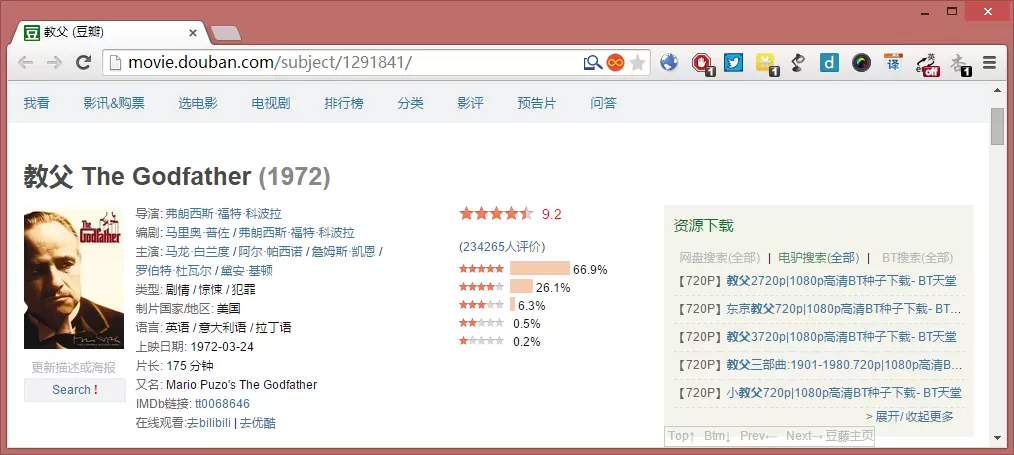
Task: Open the Chrome hamburger menu
Action: [990, 63]
